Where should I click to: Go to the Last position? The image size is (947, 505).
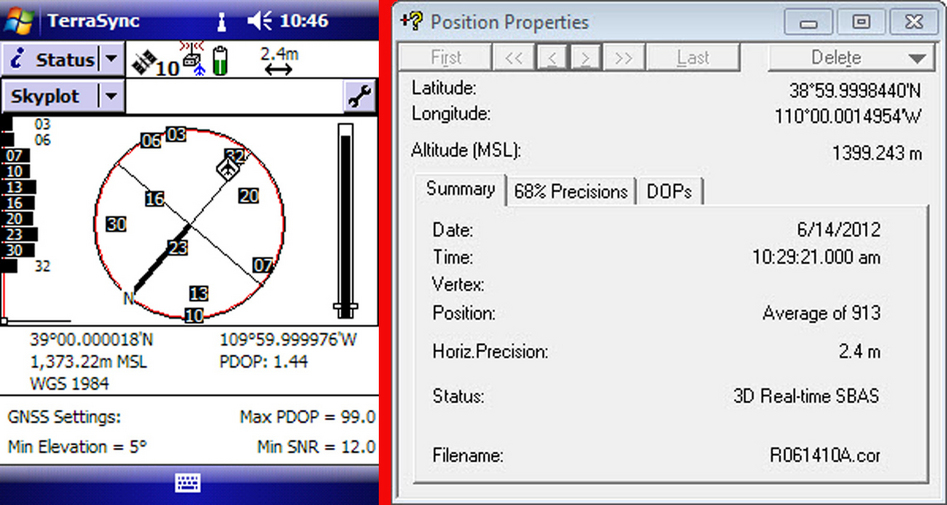[693, 58]
